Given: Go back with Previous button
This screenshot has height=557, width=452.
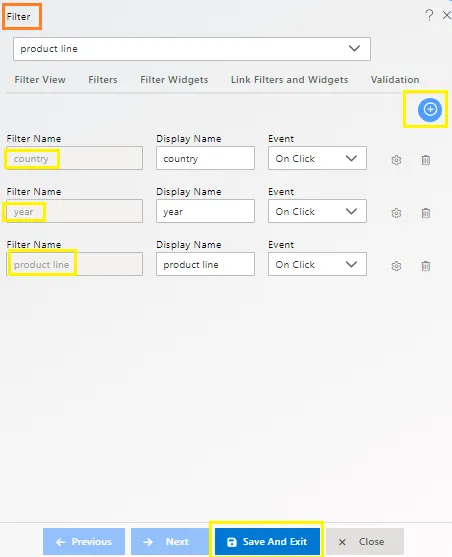Looking at the screenshot, I should [x=84, y=541].
